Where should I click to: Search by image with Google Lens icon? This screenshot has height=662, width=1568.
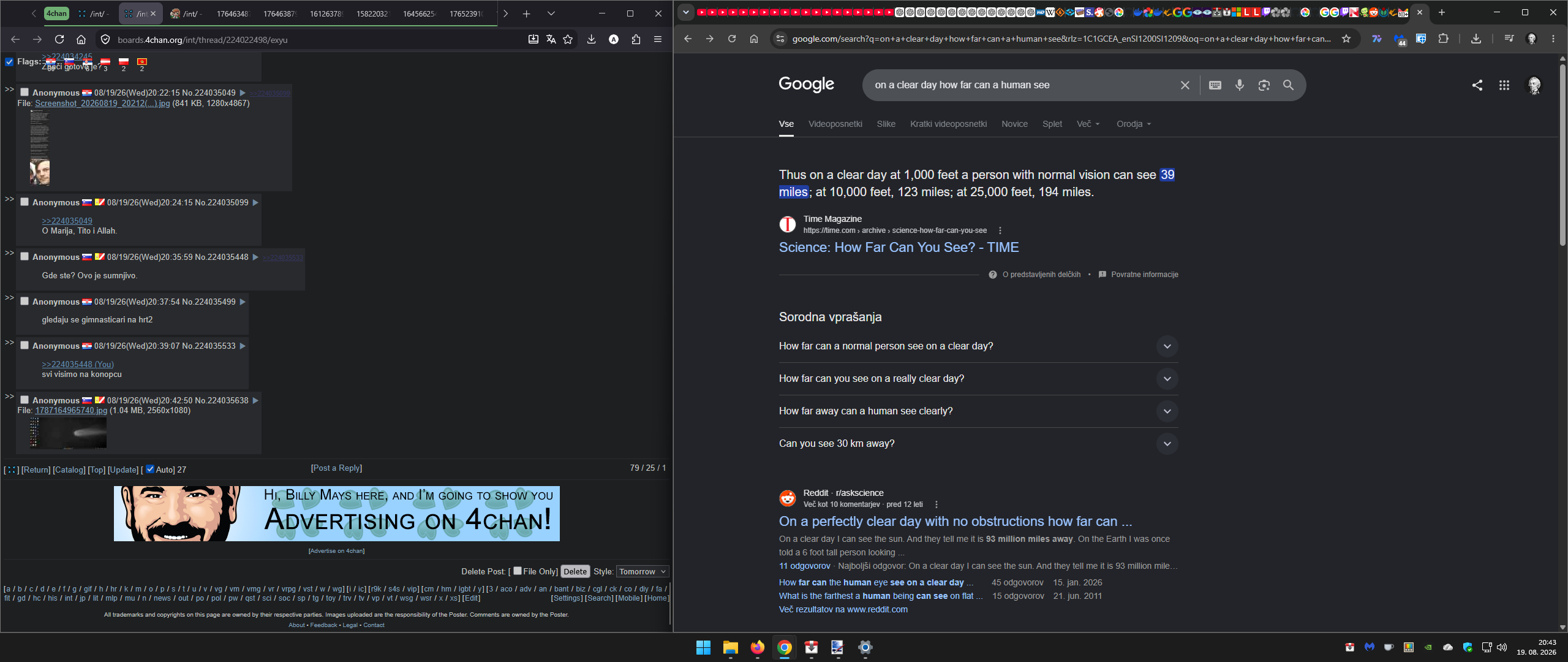1264,85
